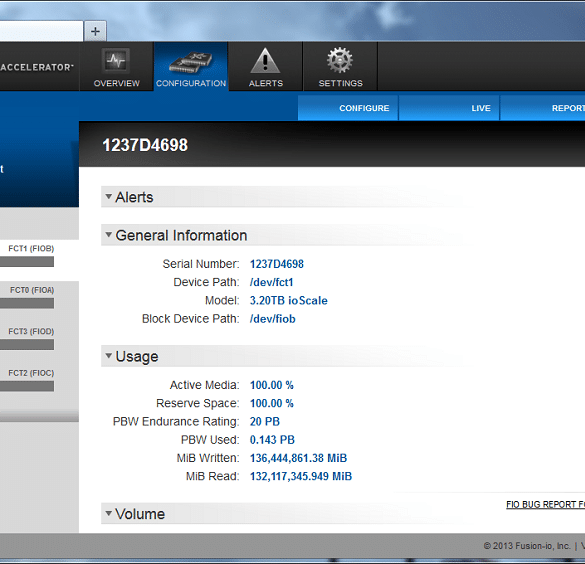Click the Usage section heading text
This screenshot has height=564, width=585.
pyautogui.click(x=137, y=357)
